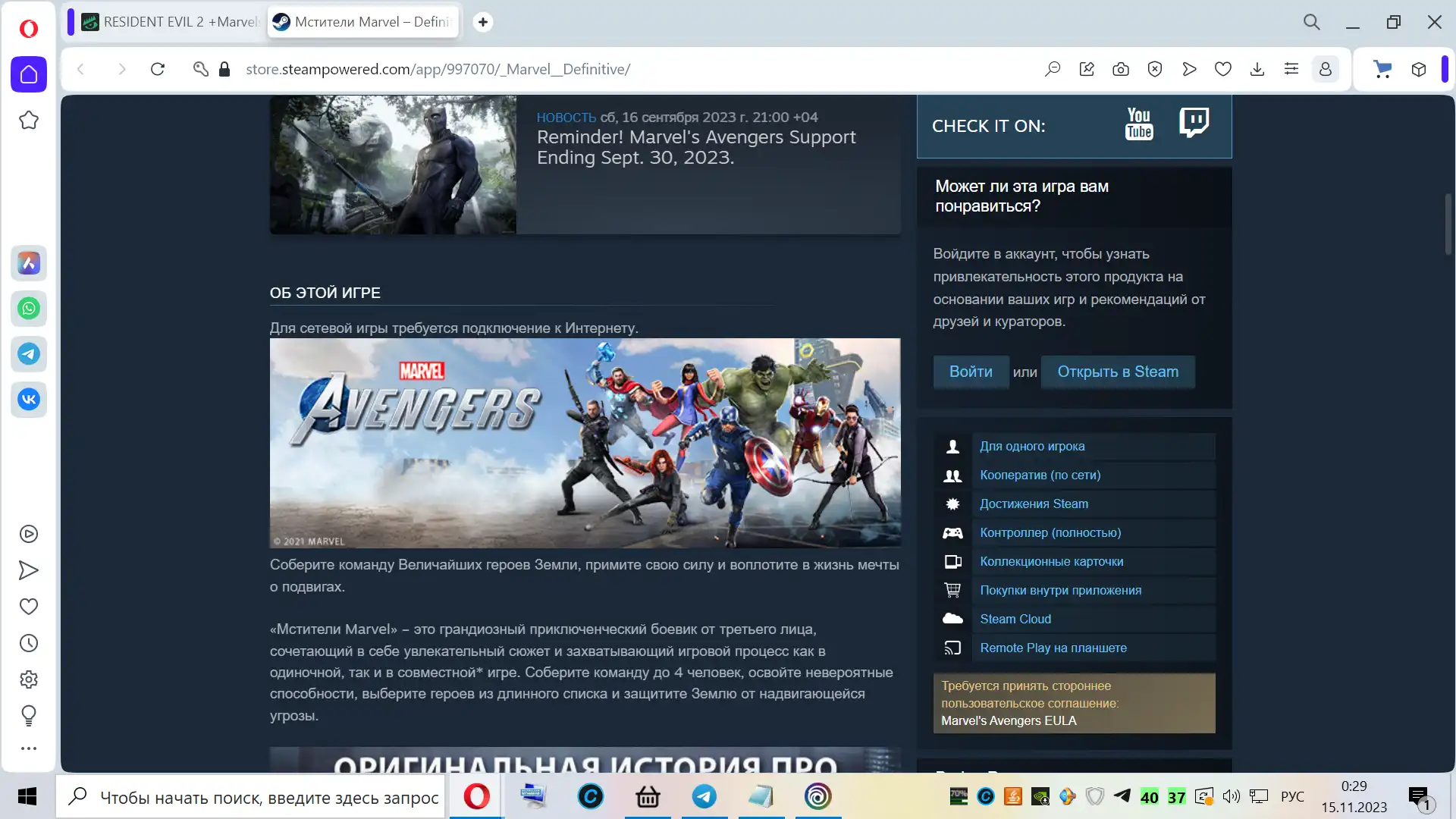Viewport: 1456px width, 819px height.
Task: Open the volume speaker tray icon
Action: [1232, 796]
